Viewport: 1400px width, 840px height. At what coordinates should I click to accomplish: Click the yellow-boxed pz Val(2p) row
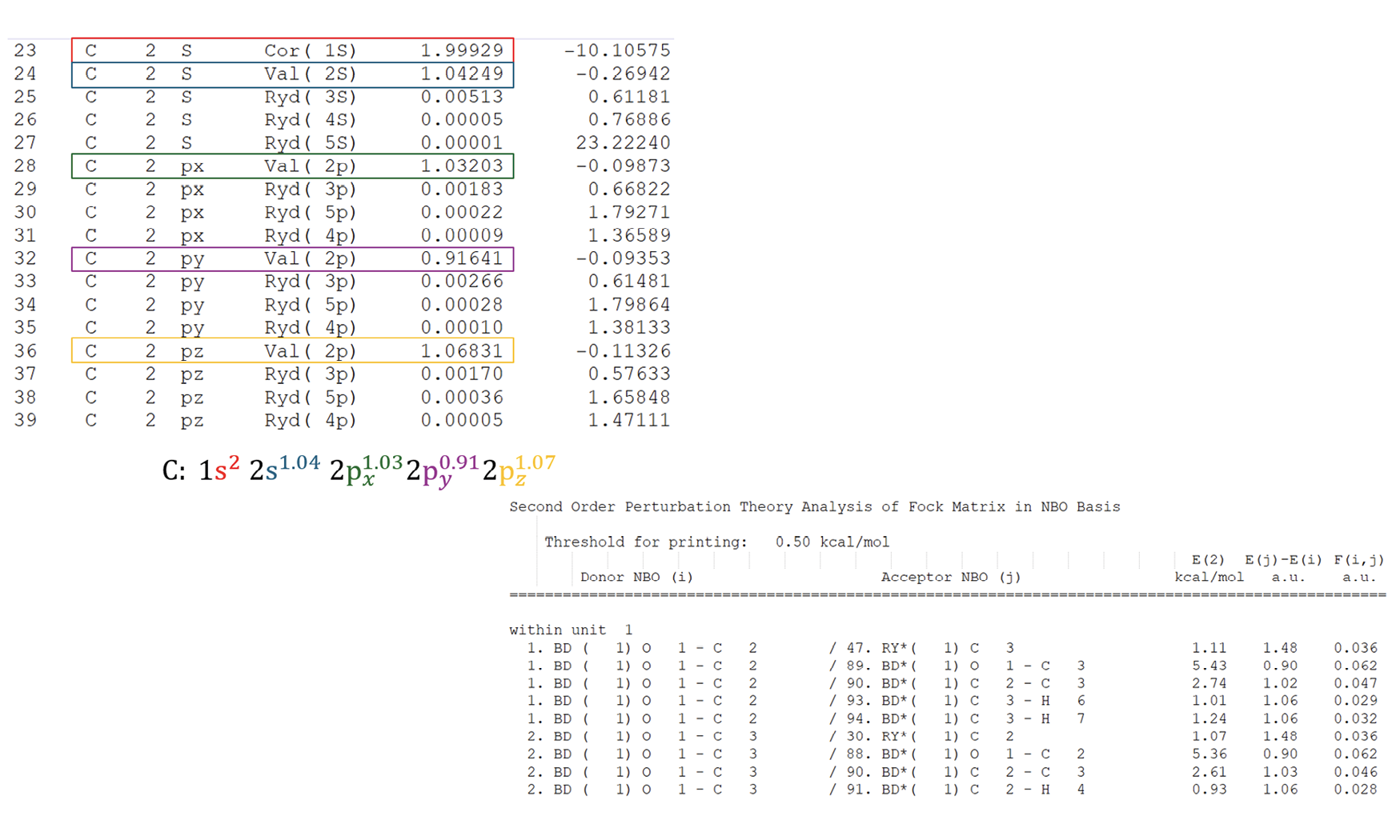tap(292, 351)
